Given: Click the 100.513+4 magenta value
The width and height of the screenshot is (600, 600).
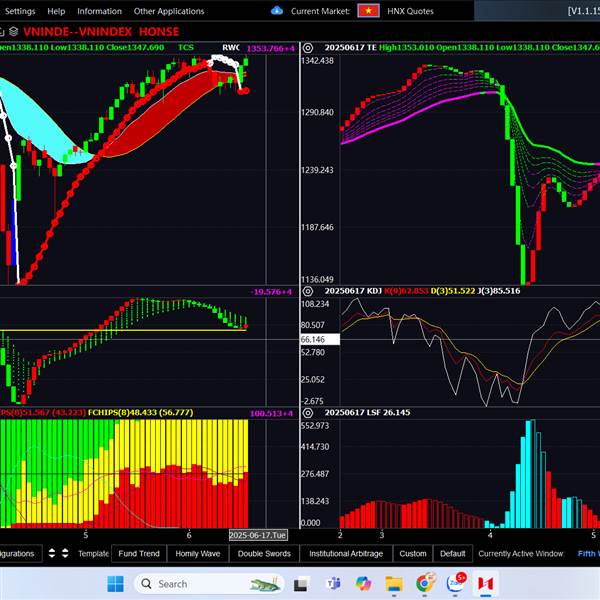Looking at the screenshot, I should pyautogui.click(x=271, y=413).
